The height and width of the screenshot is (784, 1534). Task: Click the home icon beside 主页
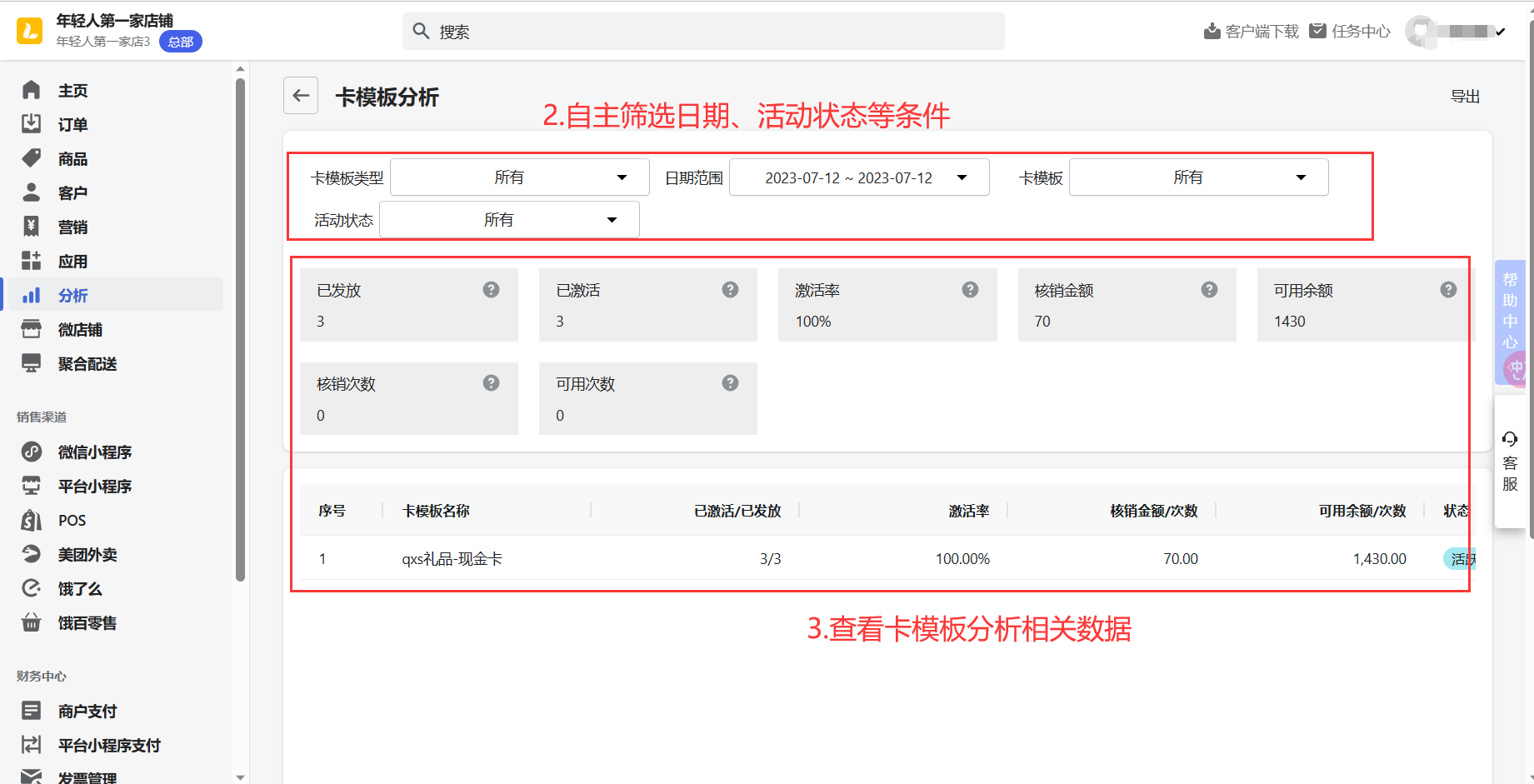[32, 90]
